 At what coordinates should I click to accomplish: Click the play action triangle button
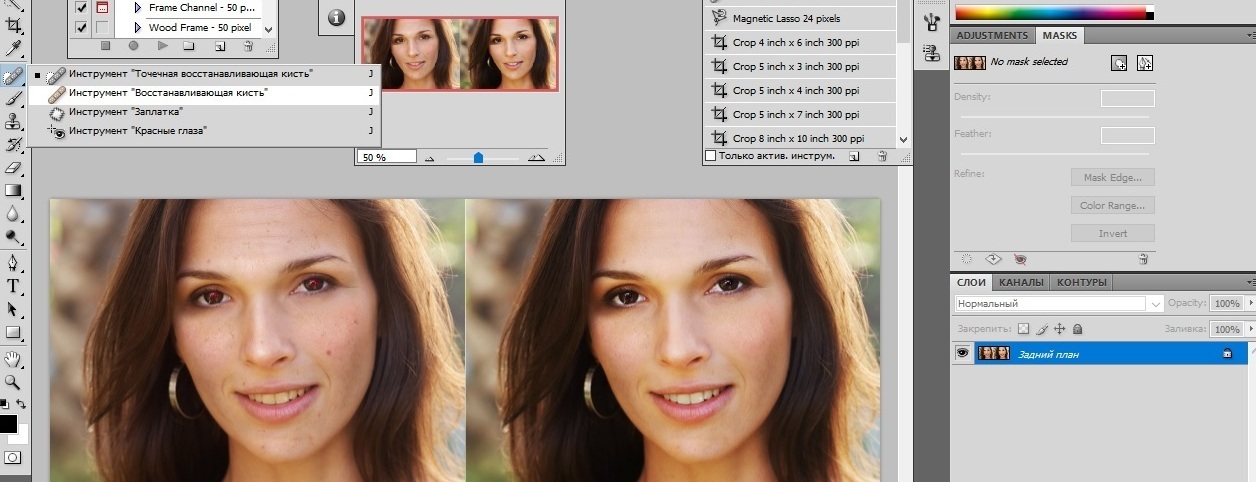[162, 46]
